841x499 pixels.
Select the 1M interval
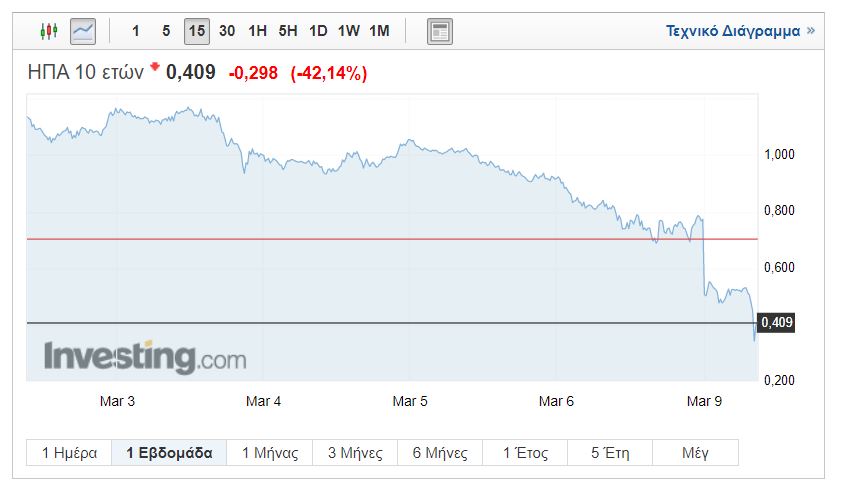tap(379, 31)
